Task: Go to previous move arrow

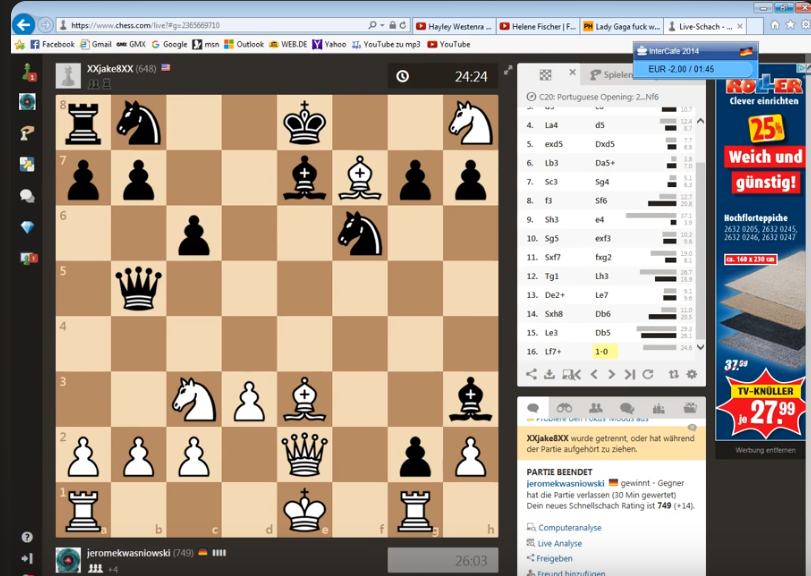Action: click(x=594, y=374)
